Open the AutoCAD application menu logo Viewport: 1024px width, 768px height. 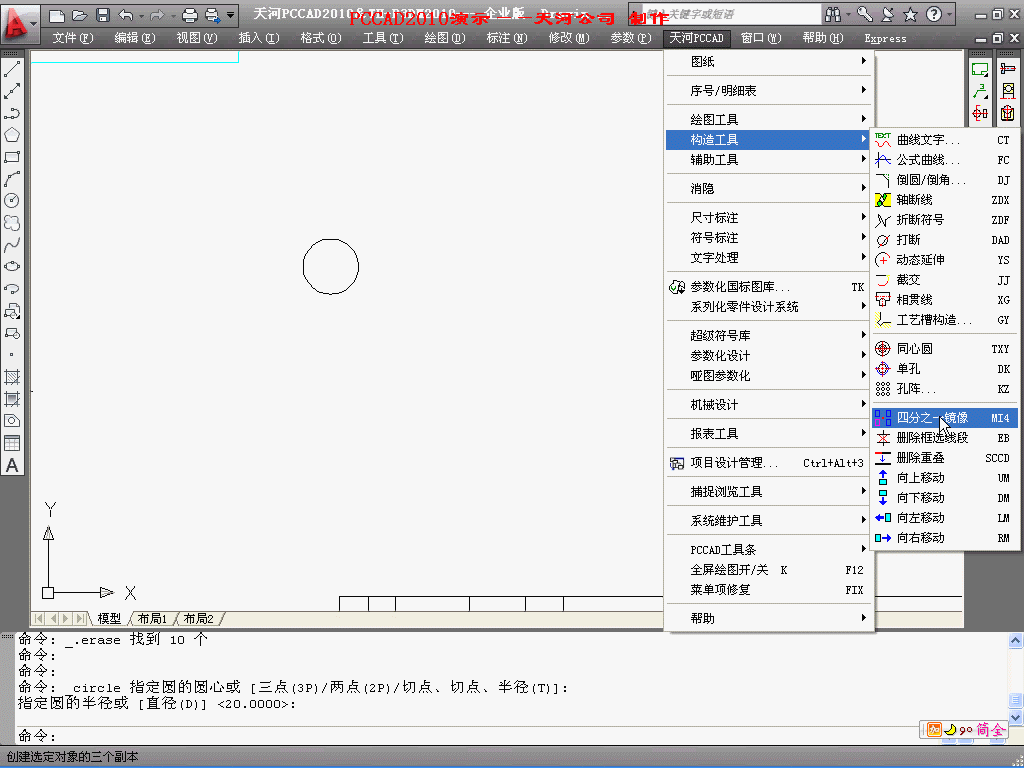[18, 25]
